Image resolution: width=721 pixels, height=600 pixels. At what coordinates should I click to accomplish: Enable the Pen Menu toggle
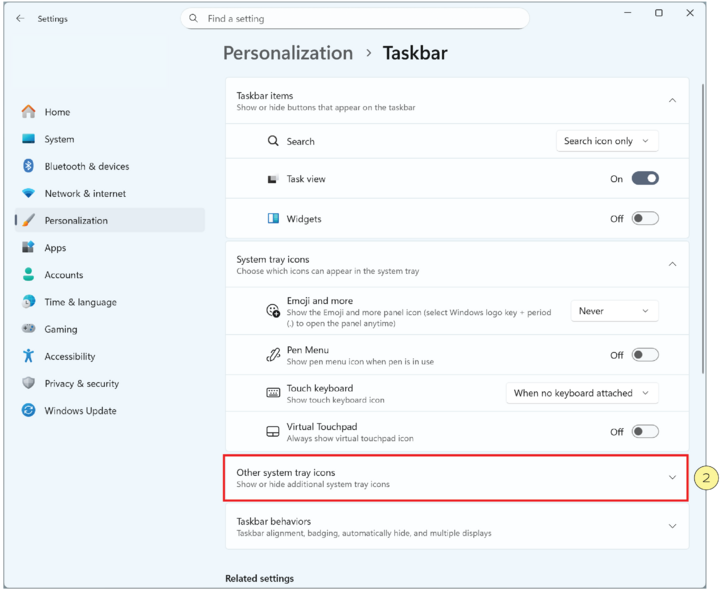click(x=645, y=355)
